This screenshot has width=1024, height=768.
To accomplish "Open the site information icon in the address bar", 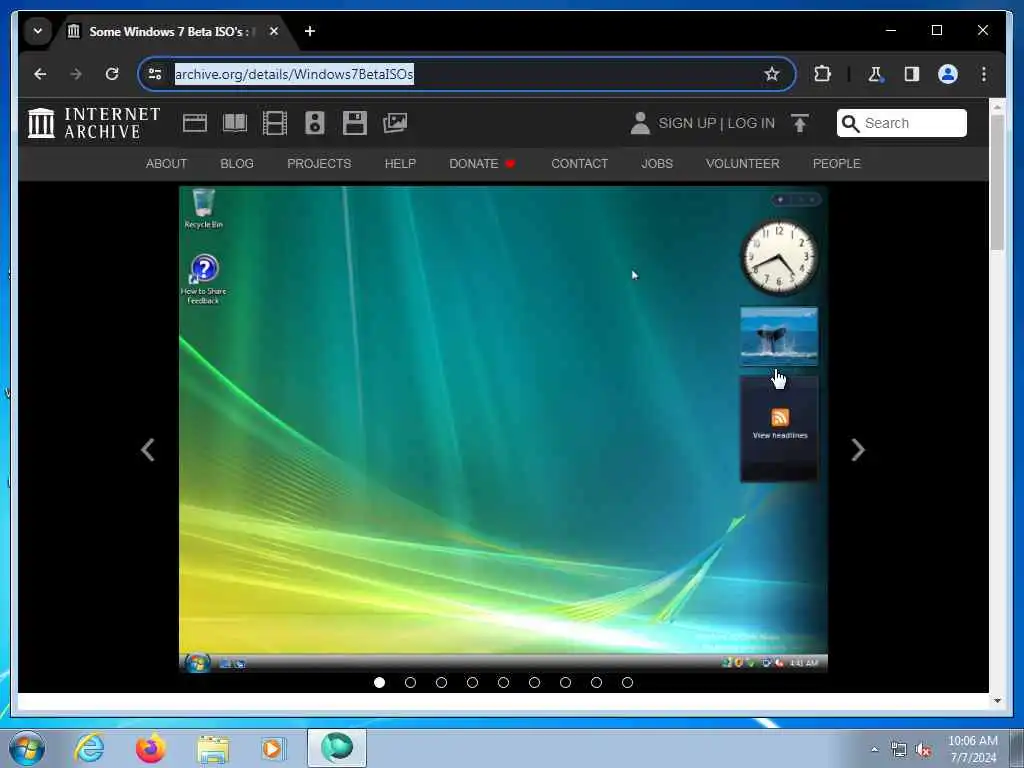I will pos(155,74).
